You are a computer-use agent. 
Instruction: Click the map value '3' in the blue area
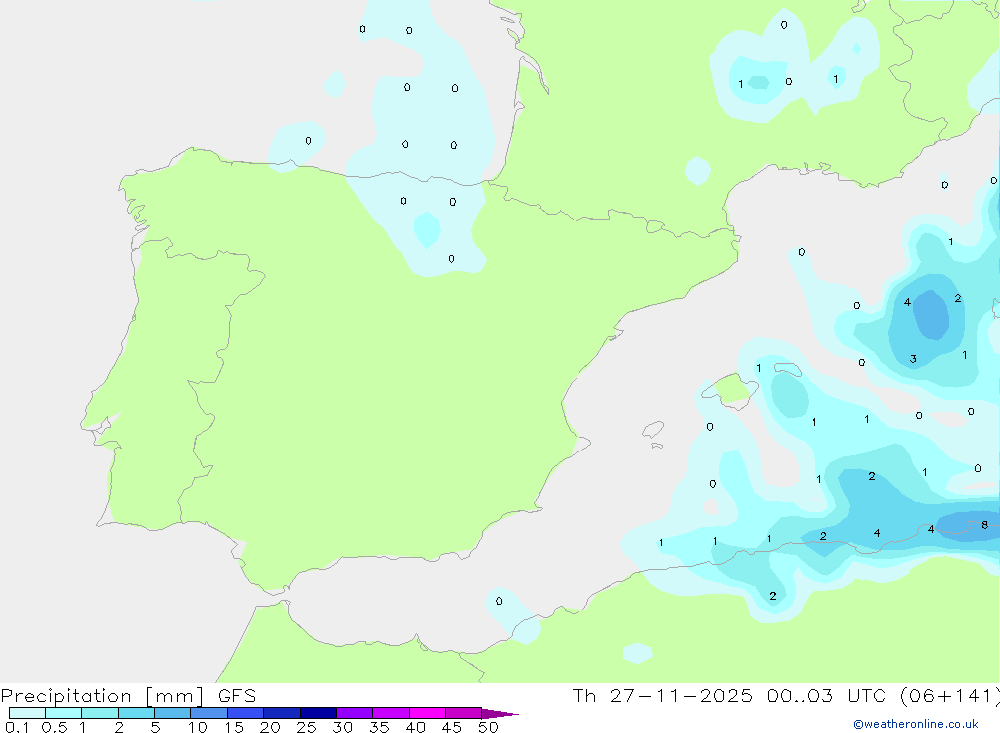[913, 359]
